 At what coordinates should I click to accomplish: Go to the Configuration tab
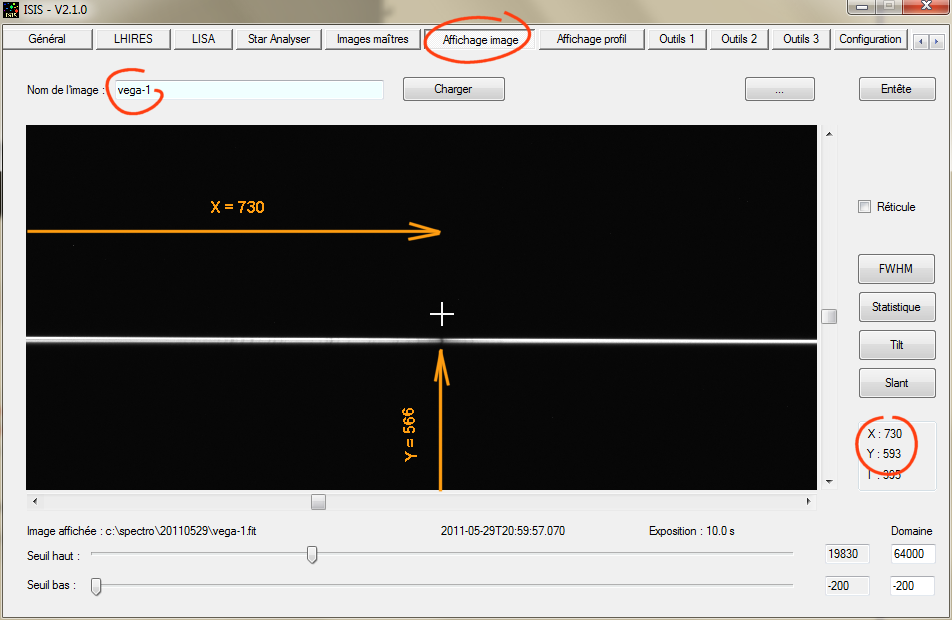(x=870, y=40)
